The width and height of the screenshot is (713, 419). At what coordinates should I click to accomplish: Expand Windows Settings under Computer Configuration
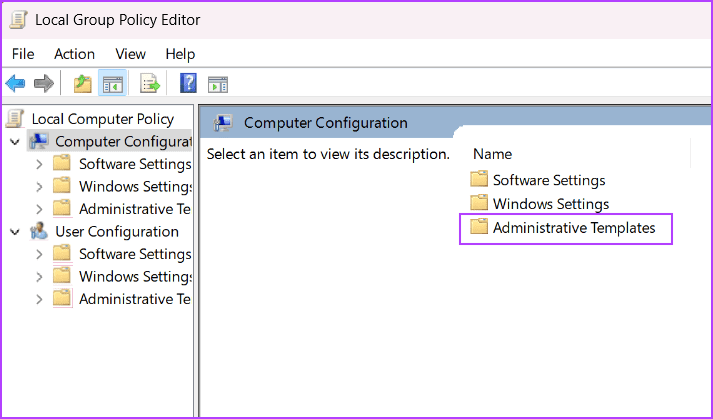40,187
